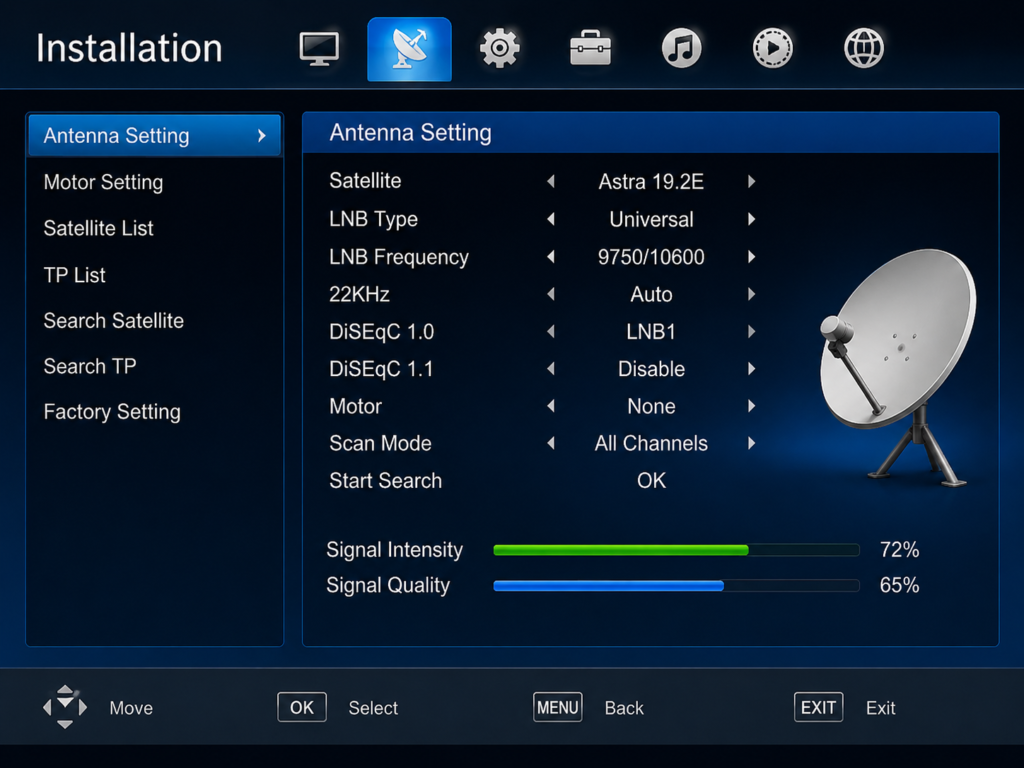This screenshot has height=768, width=1024.
Task: Click the satellite dish illustration
Action: click(x=901, y=367)
